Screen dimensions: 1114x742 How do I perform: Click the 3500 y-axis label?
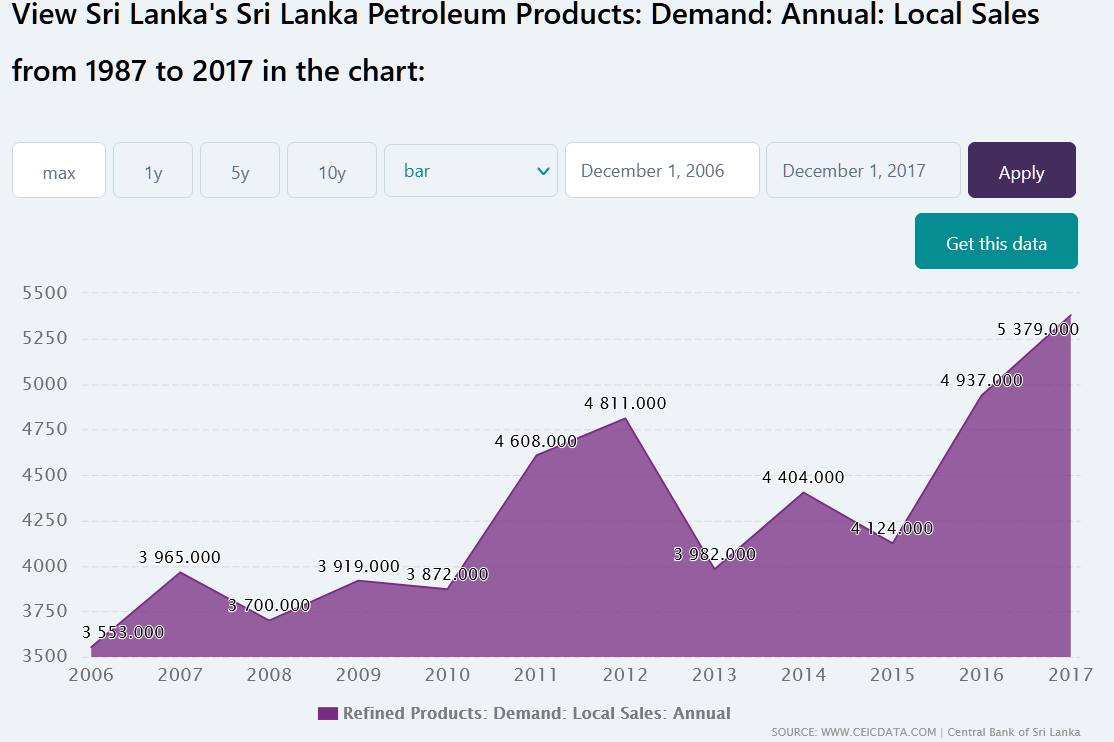pos(45,655)
